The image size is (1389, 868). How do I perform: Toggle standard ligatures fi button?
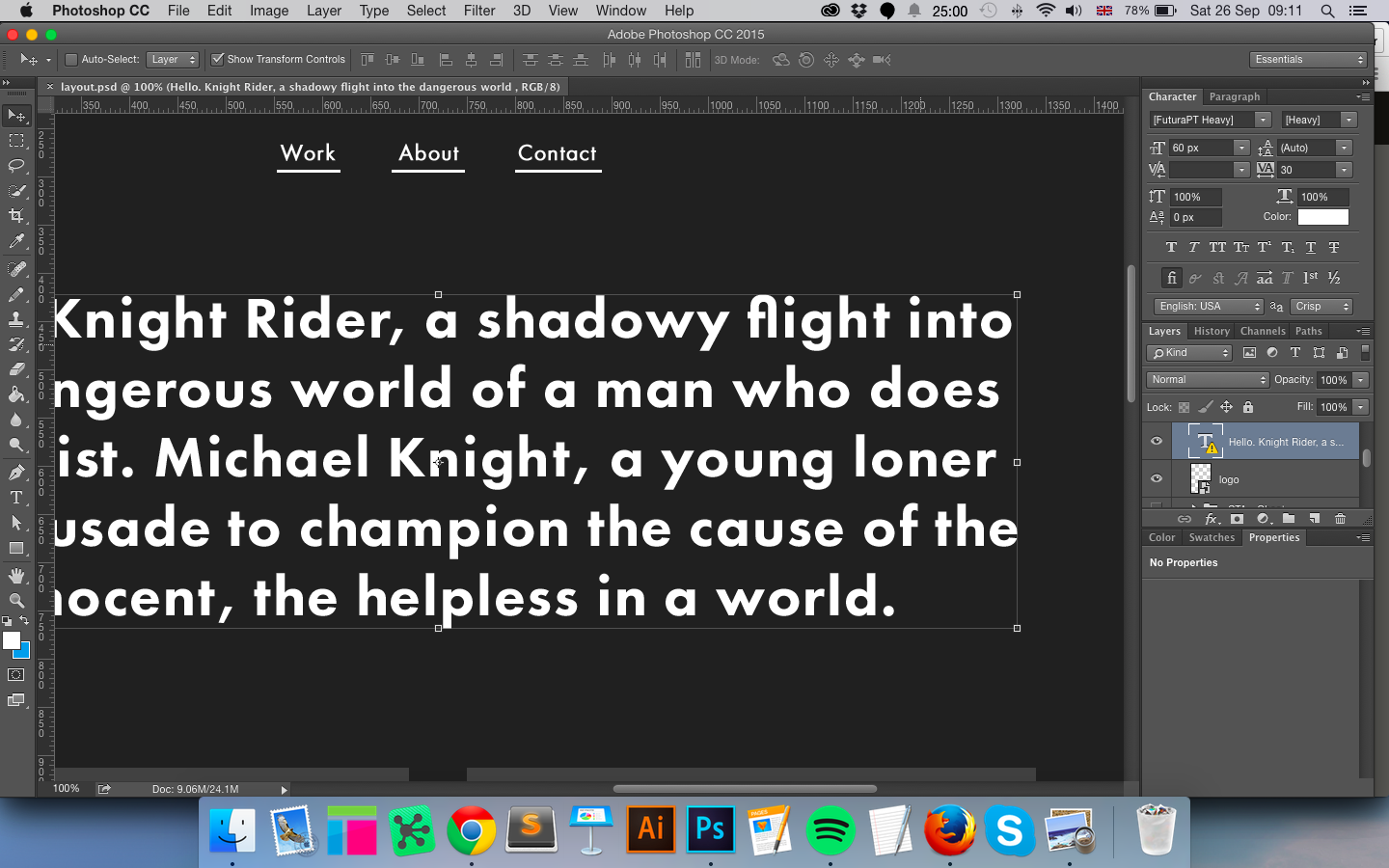click(1171, 278)
